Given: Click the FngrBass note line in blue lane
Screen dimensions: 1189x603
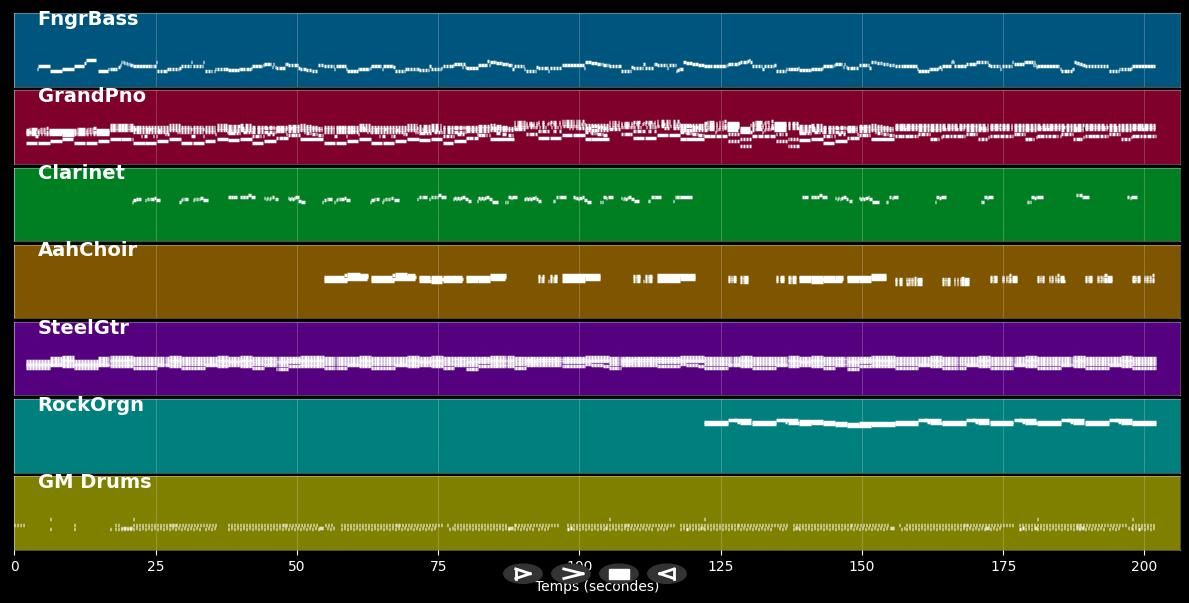Looking at the screenshot, I should coord(596,67).
